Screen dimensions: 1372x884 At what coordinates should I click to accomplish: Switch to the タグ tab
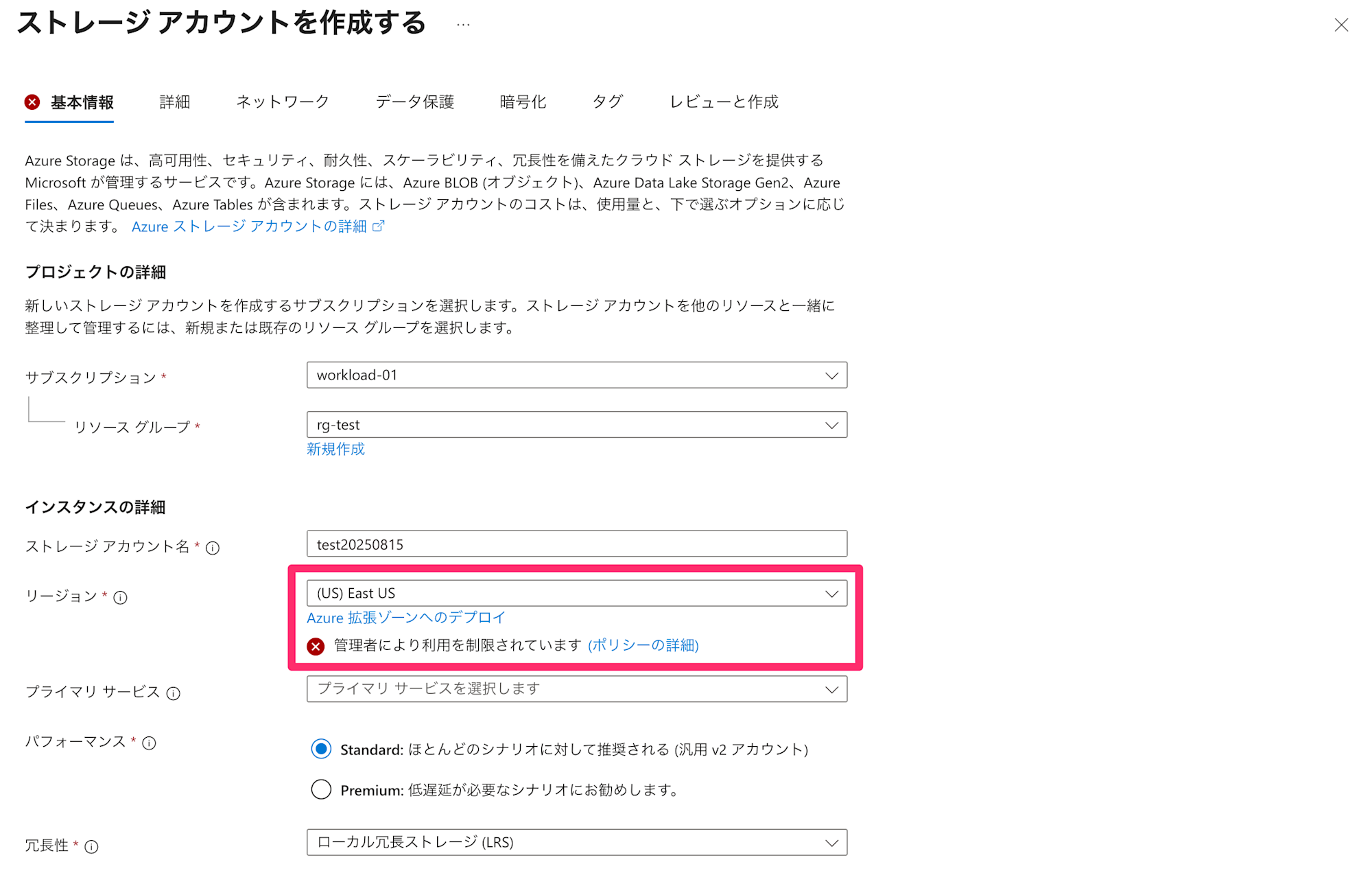[608, 102]
